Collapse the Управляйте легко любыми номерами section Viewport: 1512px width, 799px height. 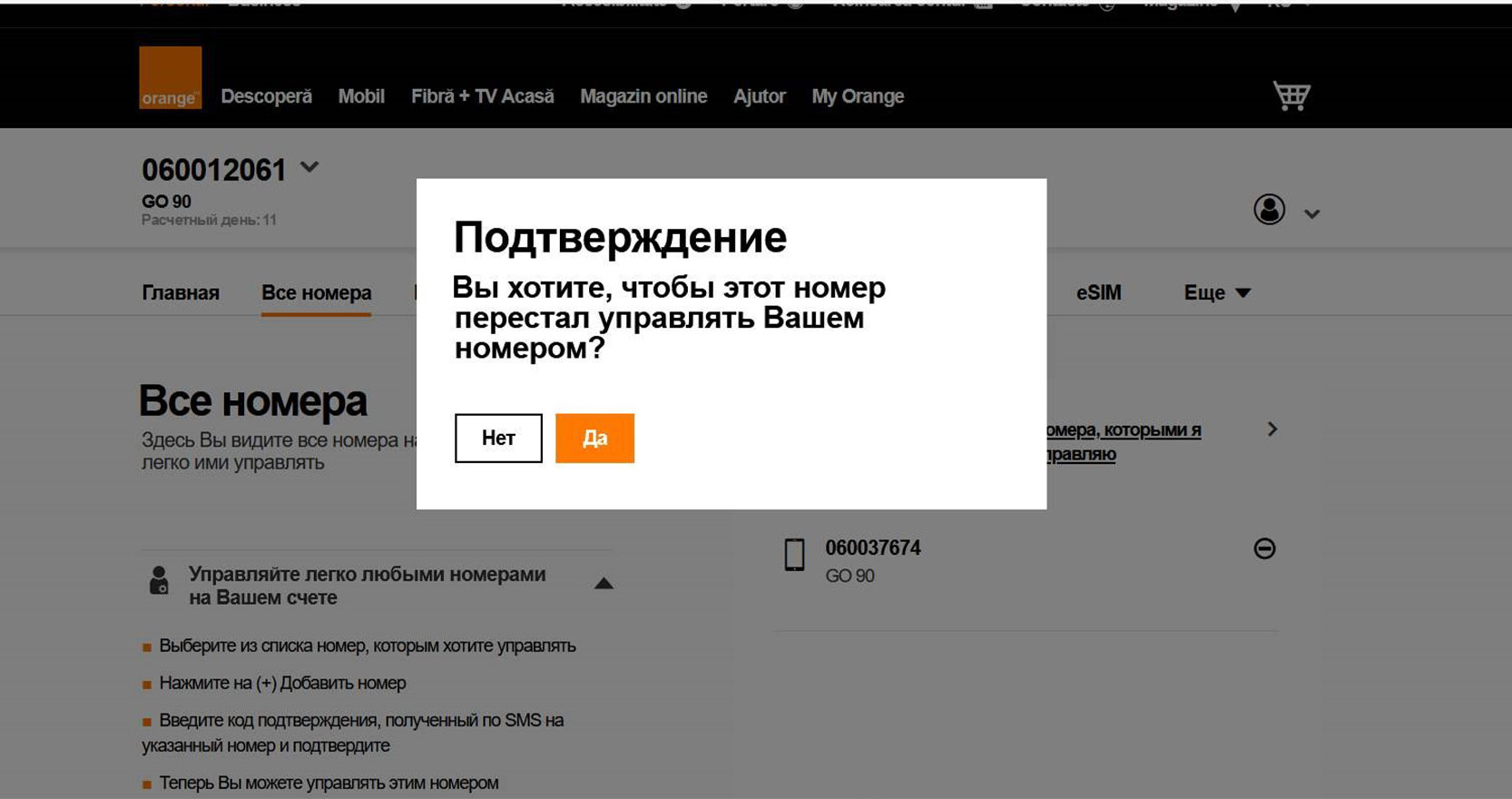point(604,584)
